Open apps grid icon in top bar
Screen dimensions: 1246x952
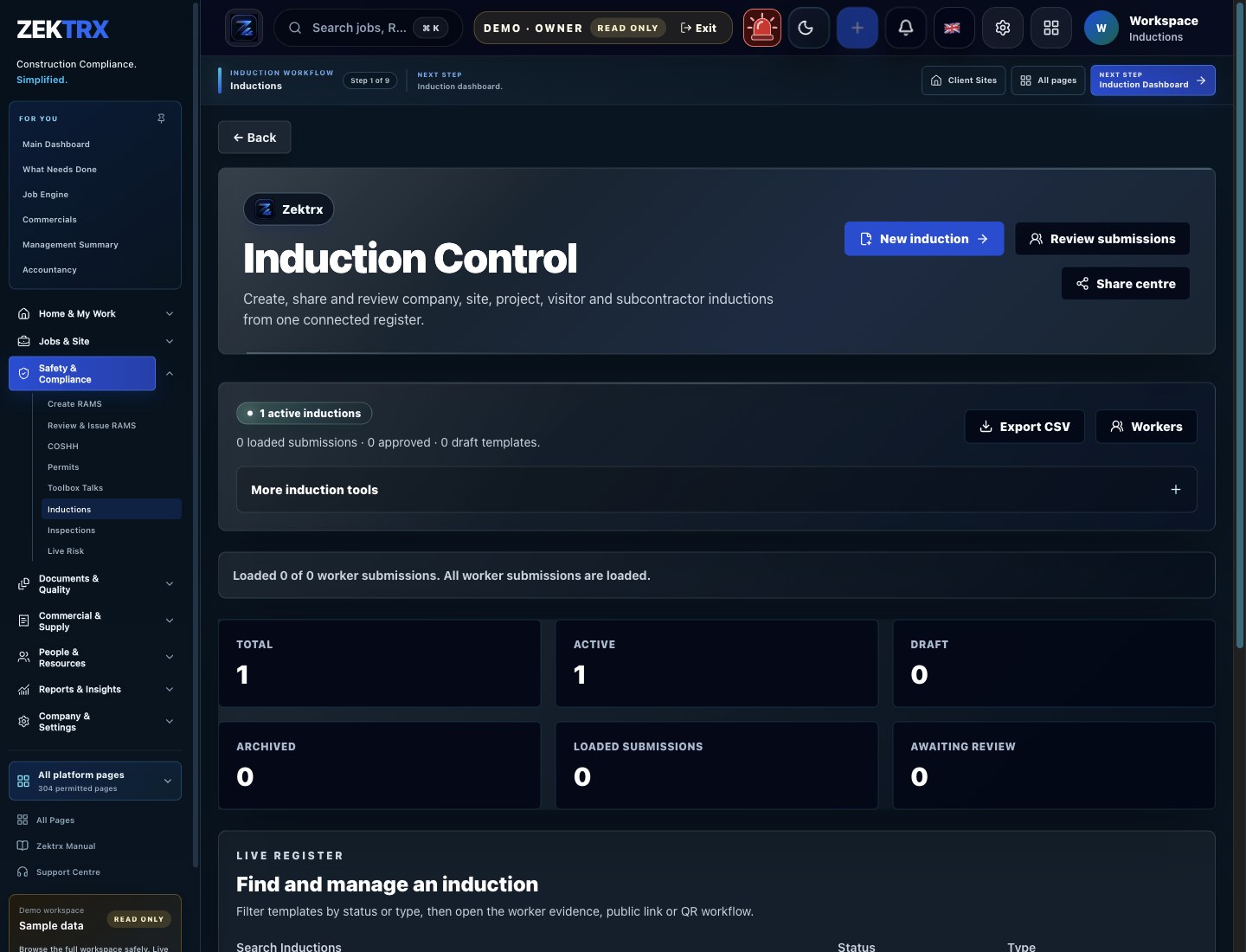(1051, 28)
